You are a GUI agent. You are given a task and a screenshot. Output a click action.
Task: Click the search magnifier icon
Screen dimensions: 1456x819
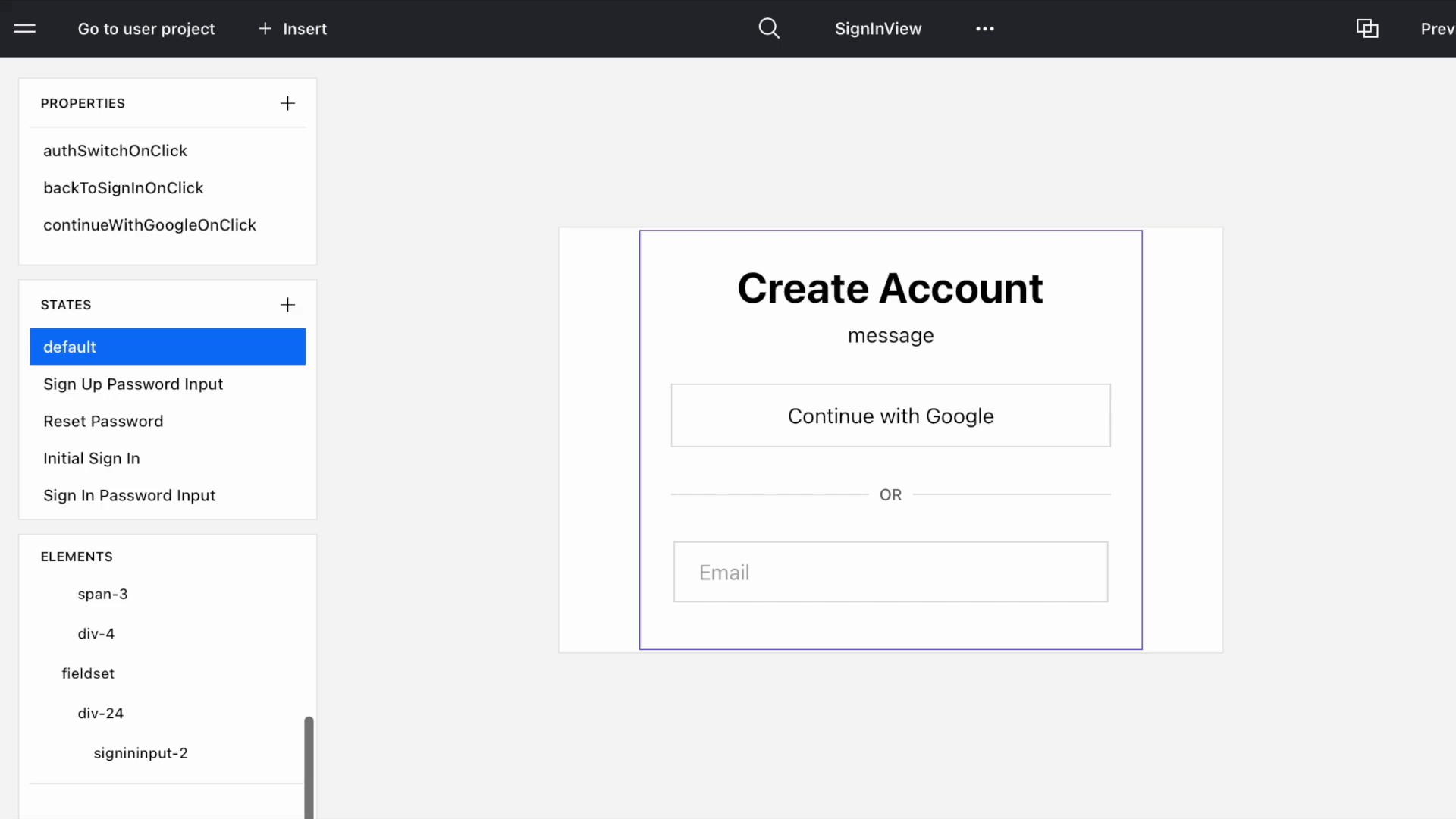(x=769, y=29)
